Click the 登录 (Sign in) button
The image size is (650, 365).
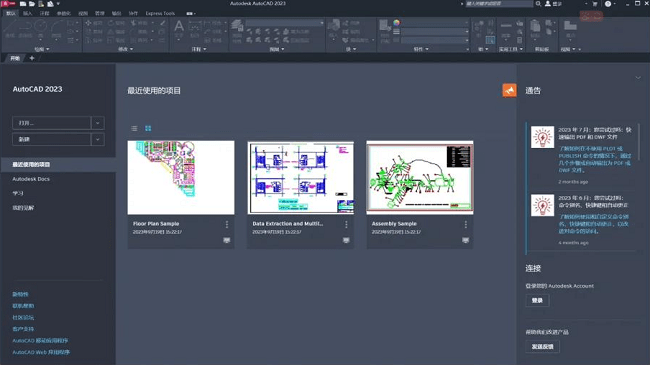[537, 300]
